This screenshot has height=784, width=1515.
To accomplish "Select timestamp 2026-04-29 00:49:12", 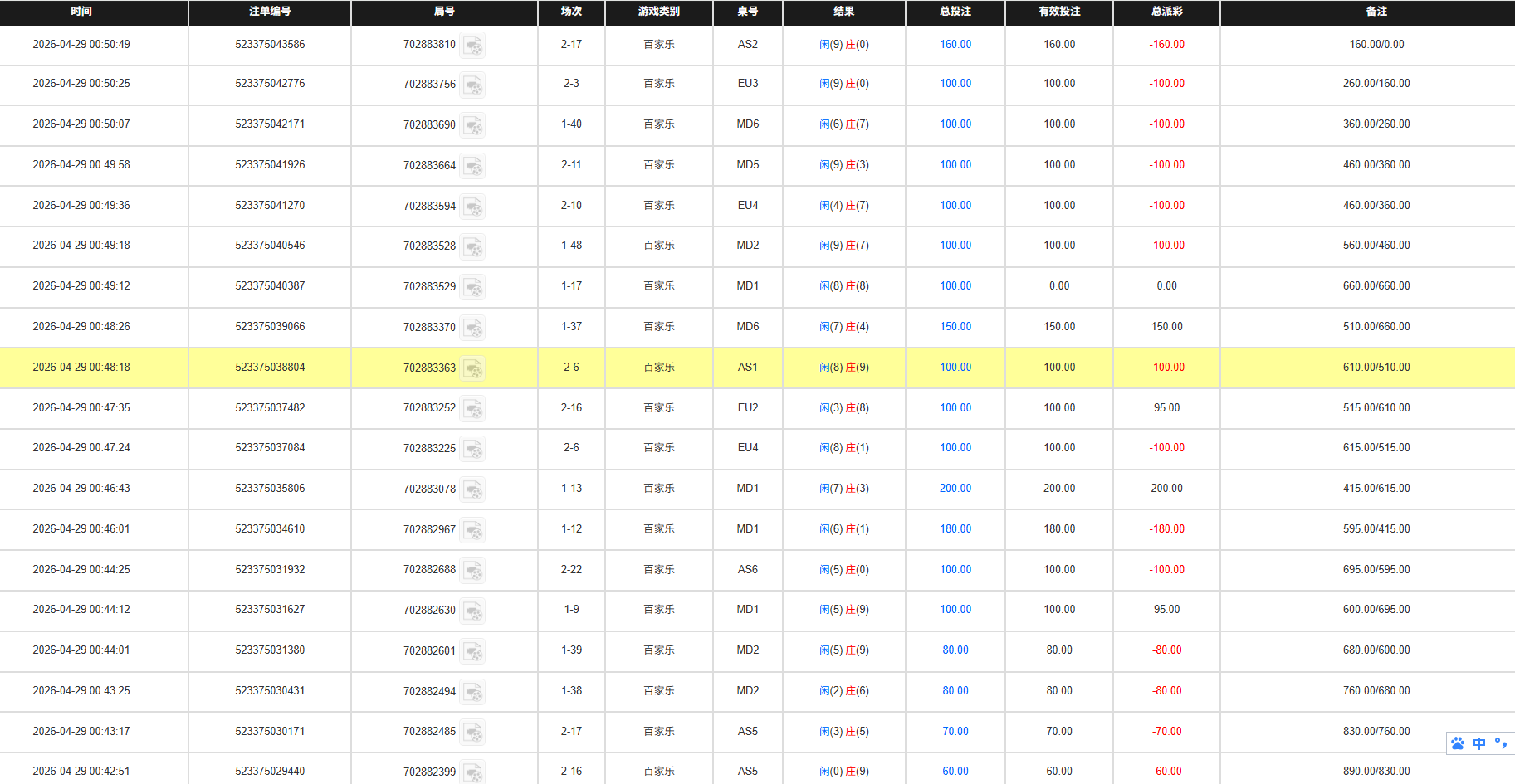I will [x=81, y=286].
